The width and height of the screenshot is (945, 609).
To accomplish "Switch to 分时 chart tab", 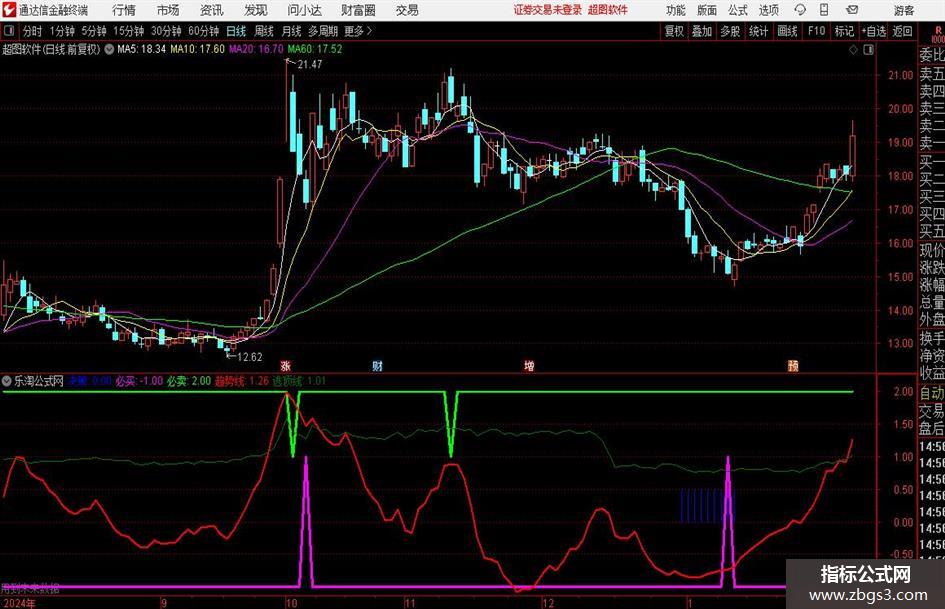I will point(33,31).
